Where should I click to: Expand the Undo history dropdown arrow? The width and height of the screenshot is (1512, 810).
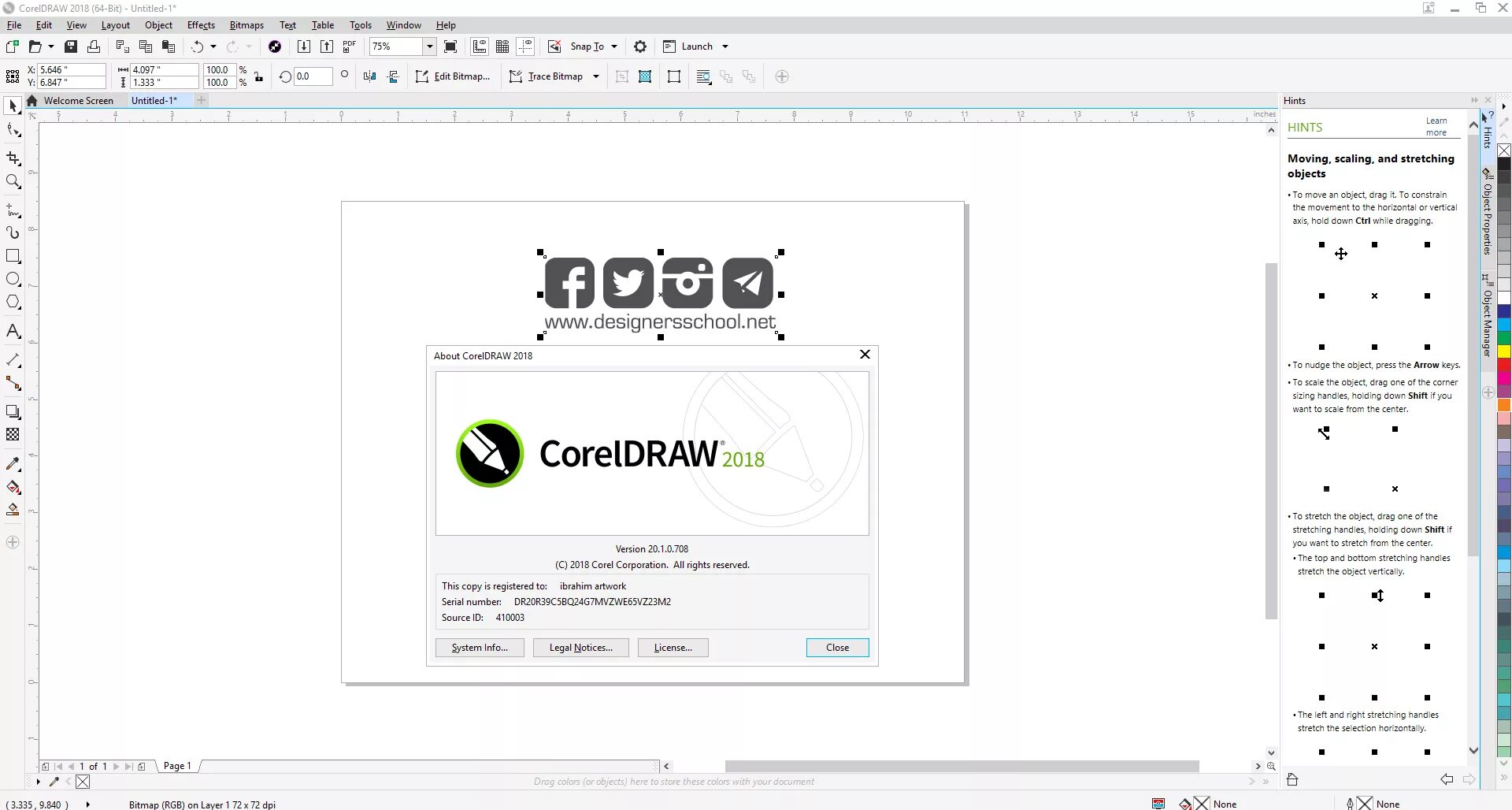[213, 46]
